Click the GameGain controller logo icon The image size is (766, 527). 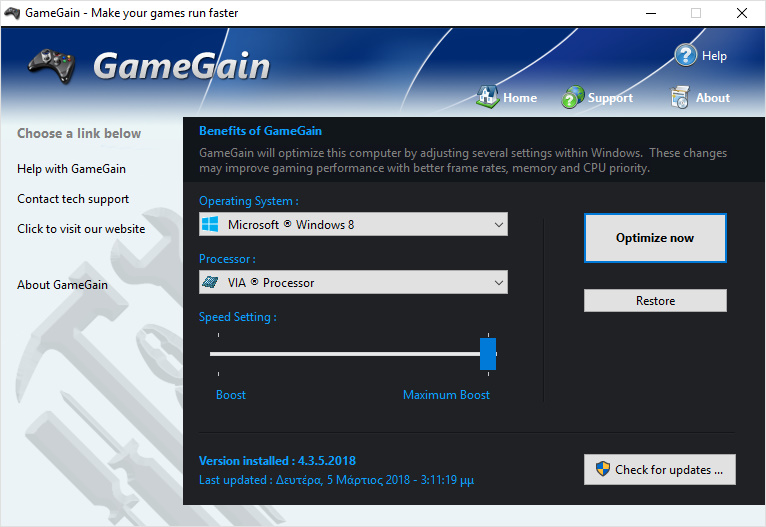click(52, 65)
